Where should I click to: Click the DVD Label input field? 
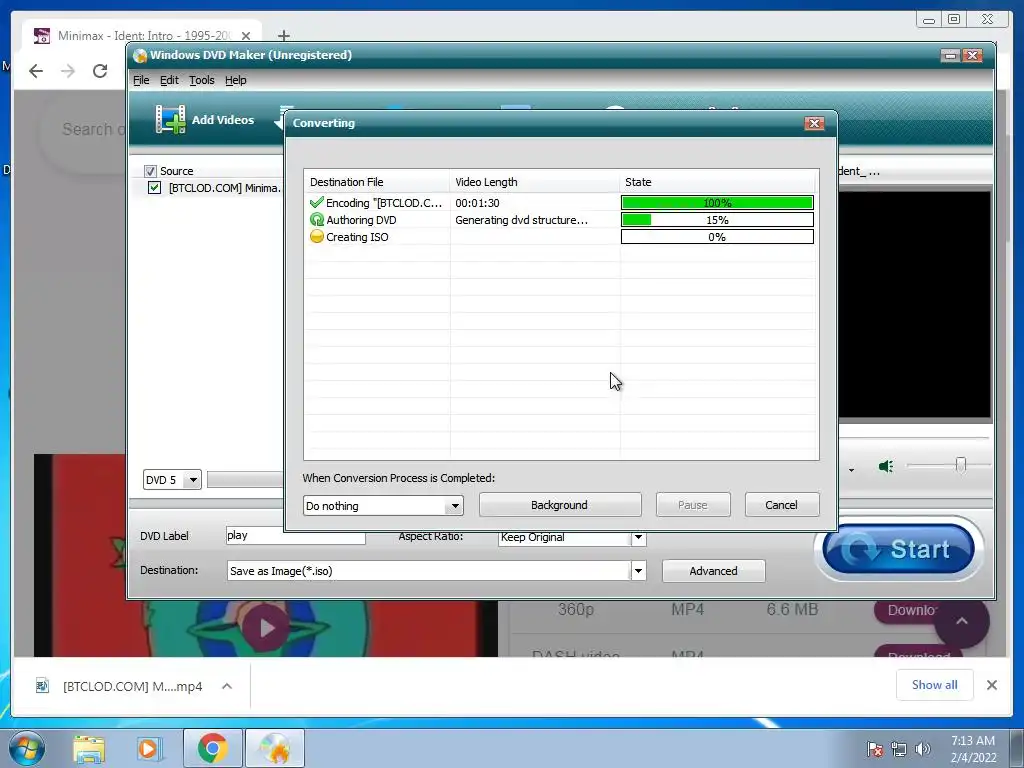pyautogui.click(x=295, y=536)
